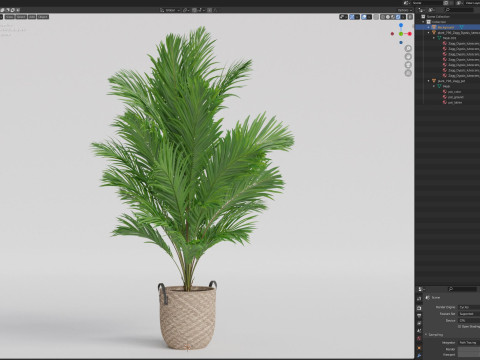
Task: Open the Object menu in viewport header
Action: (43, 17)
